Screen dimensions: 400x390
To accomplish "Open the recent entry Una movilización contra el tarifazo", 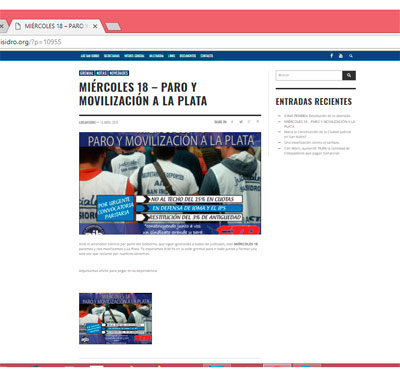I will 312,142.
